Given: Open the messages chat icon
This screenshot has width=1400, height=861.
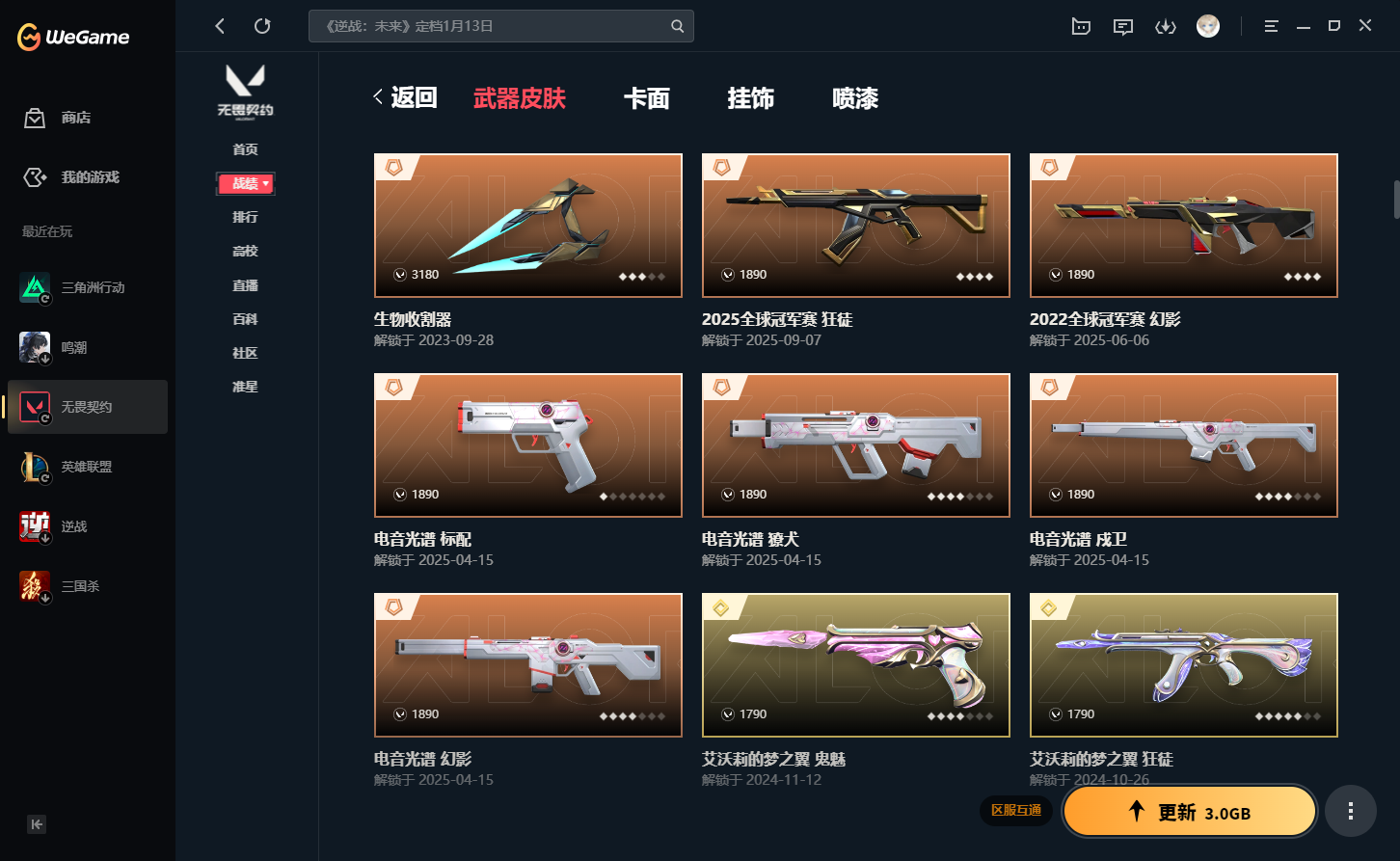Looking at the screenshot, I should (1123, 26).
